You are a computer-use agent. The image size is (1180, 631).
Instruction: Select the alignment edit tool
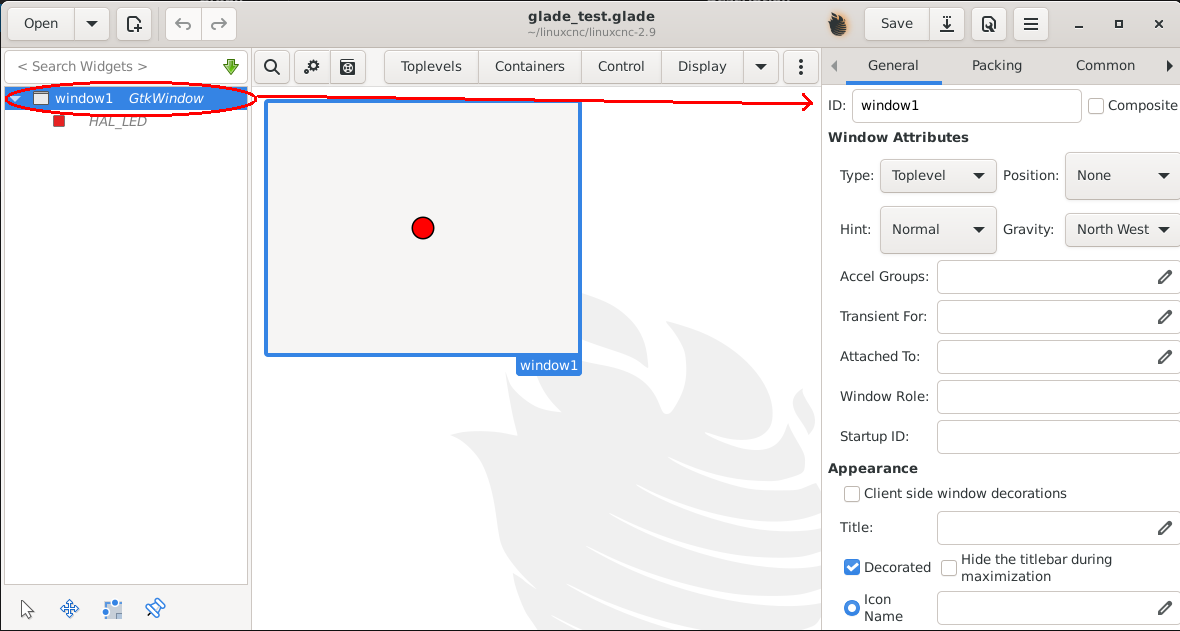(x=156, y=608)
